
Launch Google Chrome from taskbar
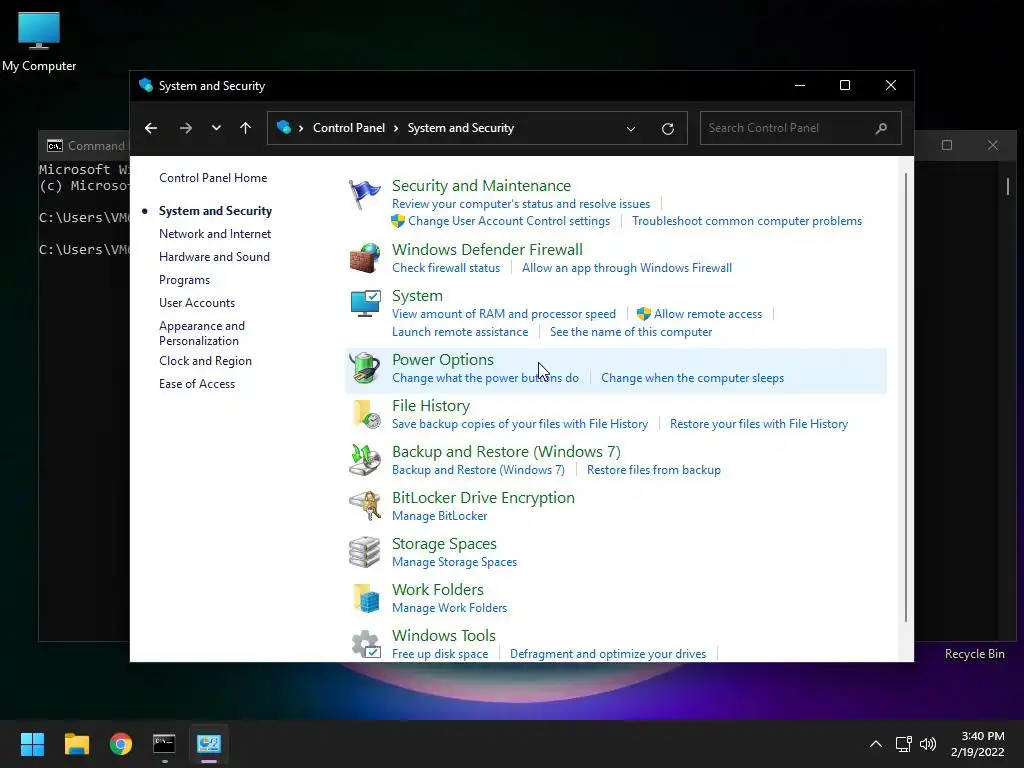click(x=121, y=744)
